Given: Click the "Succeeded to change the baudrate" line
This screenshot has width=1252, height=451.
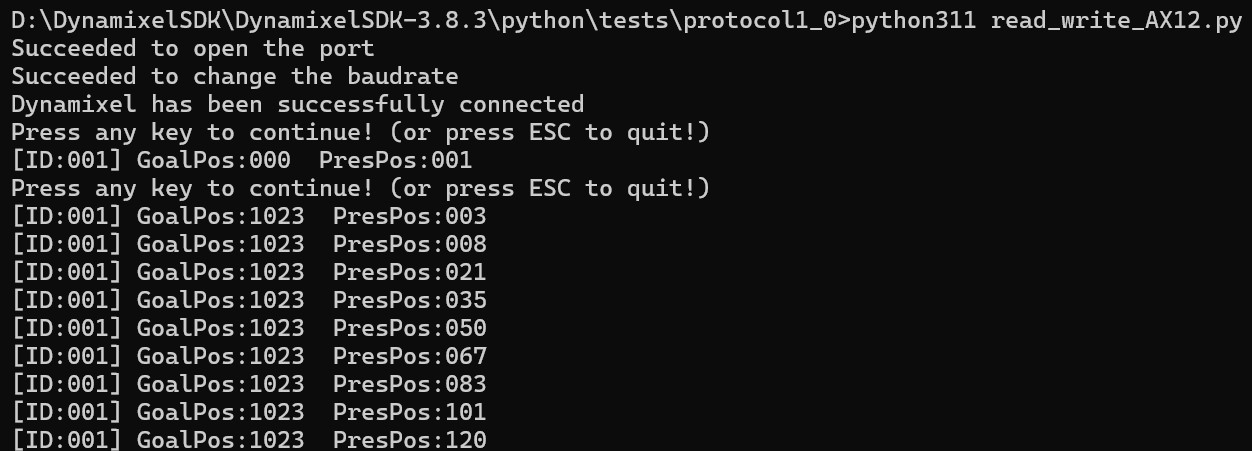Looking at the screenshot, I should (x=235, y=76).
